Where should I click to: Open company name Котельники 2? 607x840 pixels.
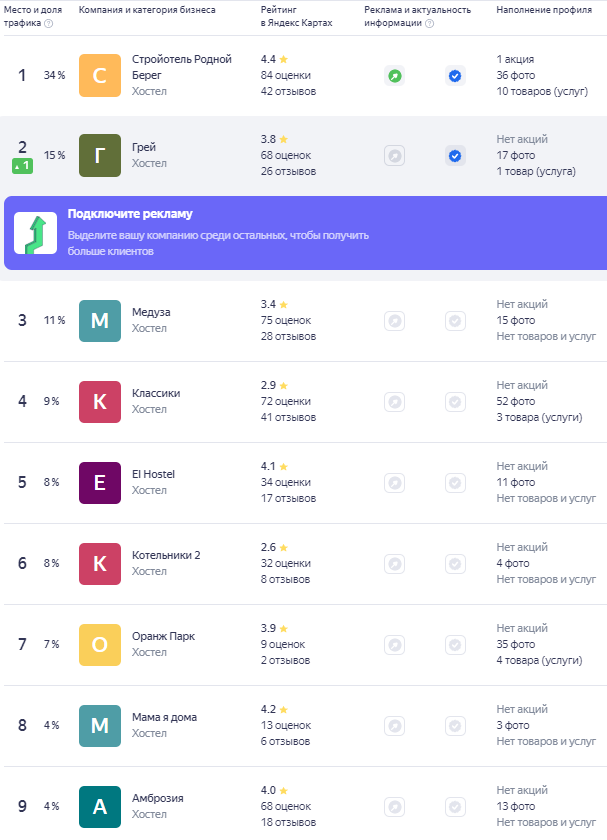click(166, 555)
